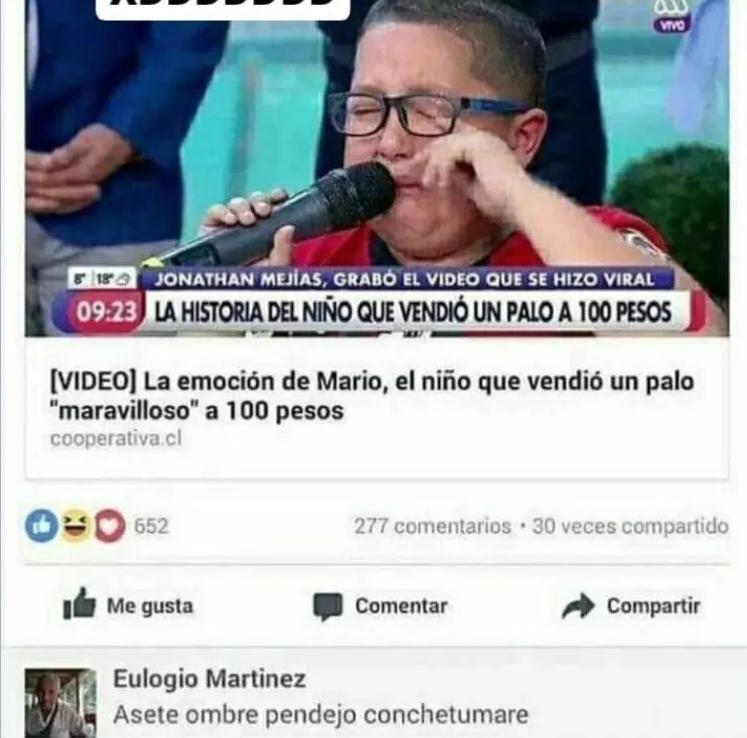Viewport: 747px width, 738px height.
Task: Click the Comentar button label
Action: coord(401,606)
